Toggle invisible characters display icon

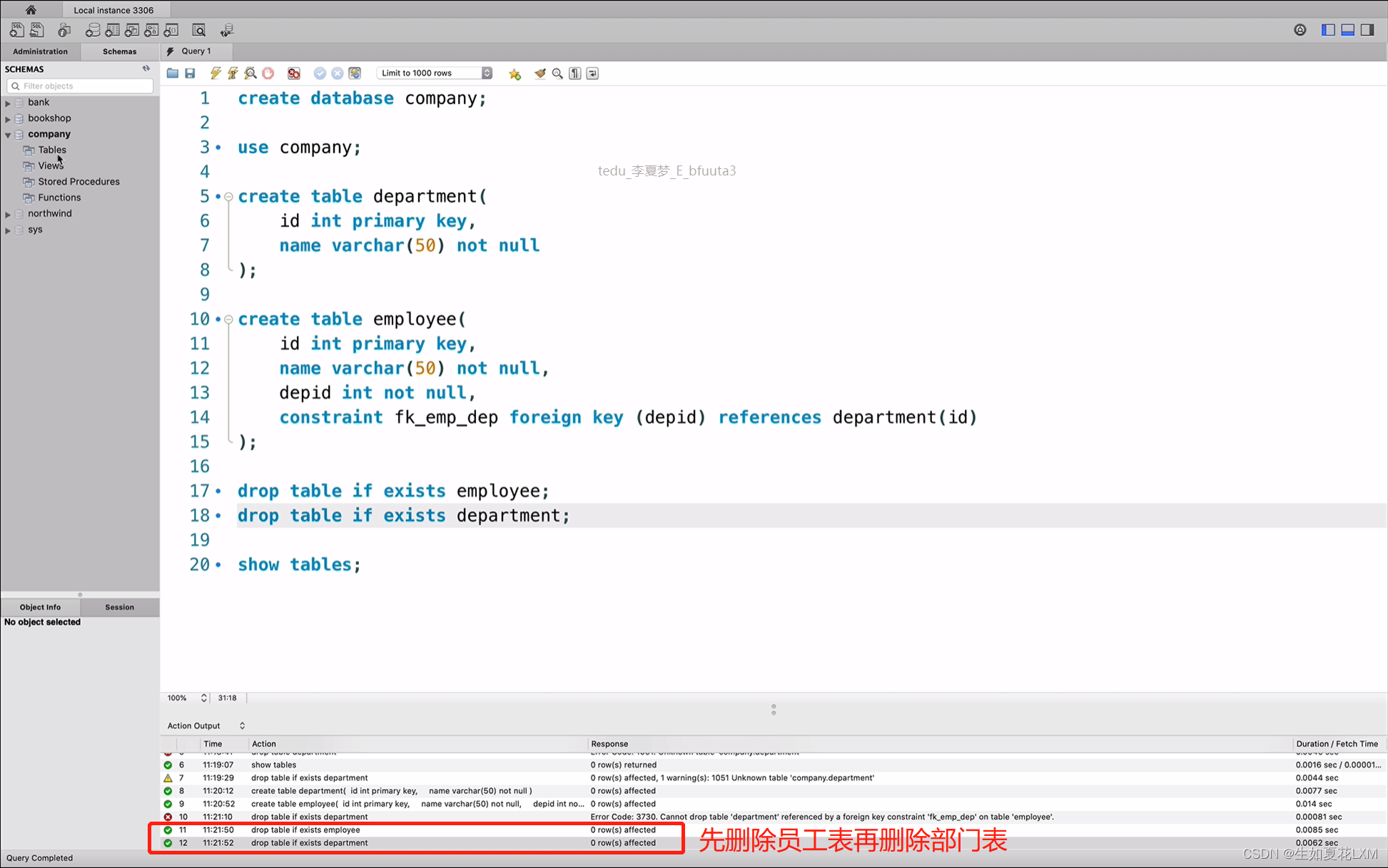(x=575, y=73)
